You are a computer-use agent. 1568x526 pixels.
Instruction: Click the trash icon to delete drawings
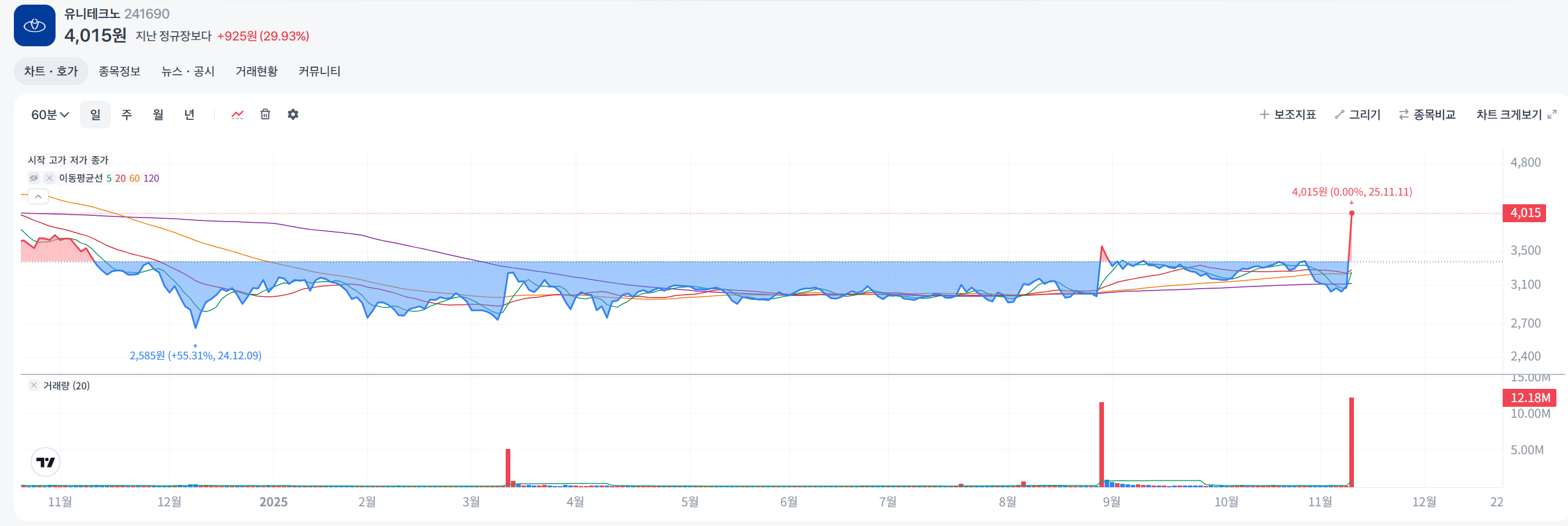(x=266, y=115)
